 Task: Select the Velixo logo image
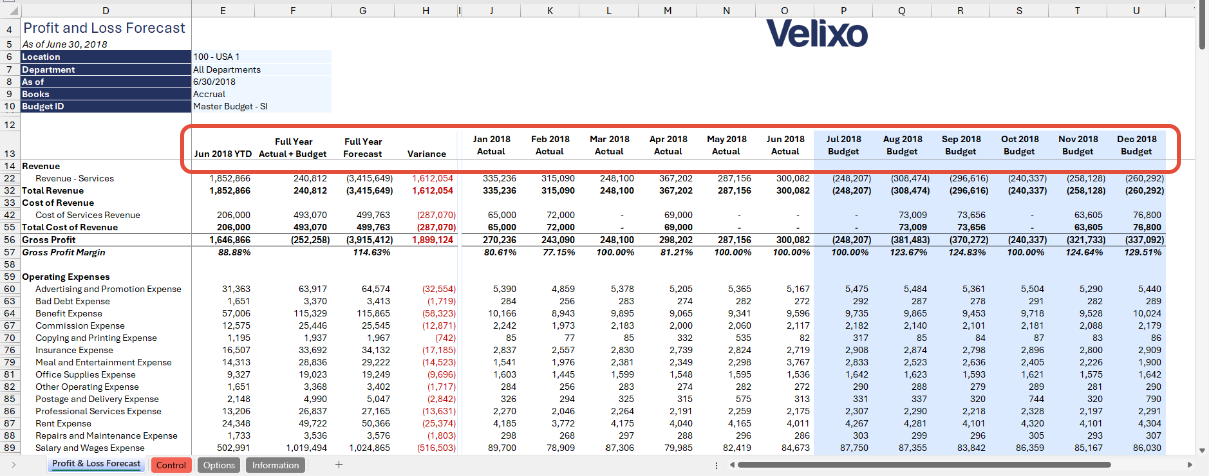coord(817,34)
